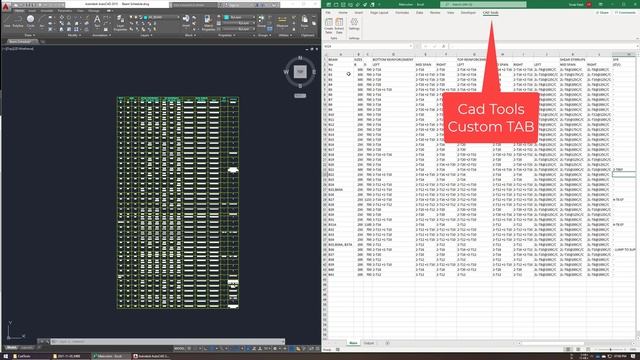Click the ViewCube TOP face in AutoCAD

point(300,72)
